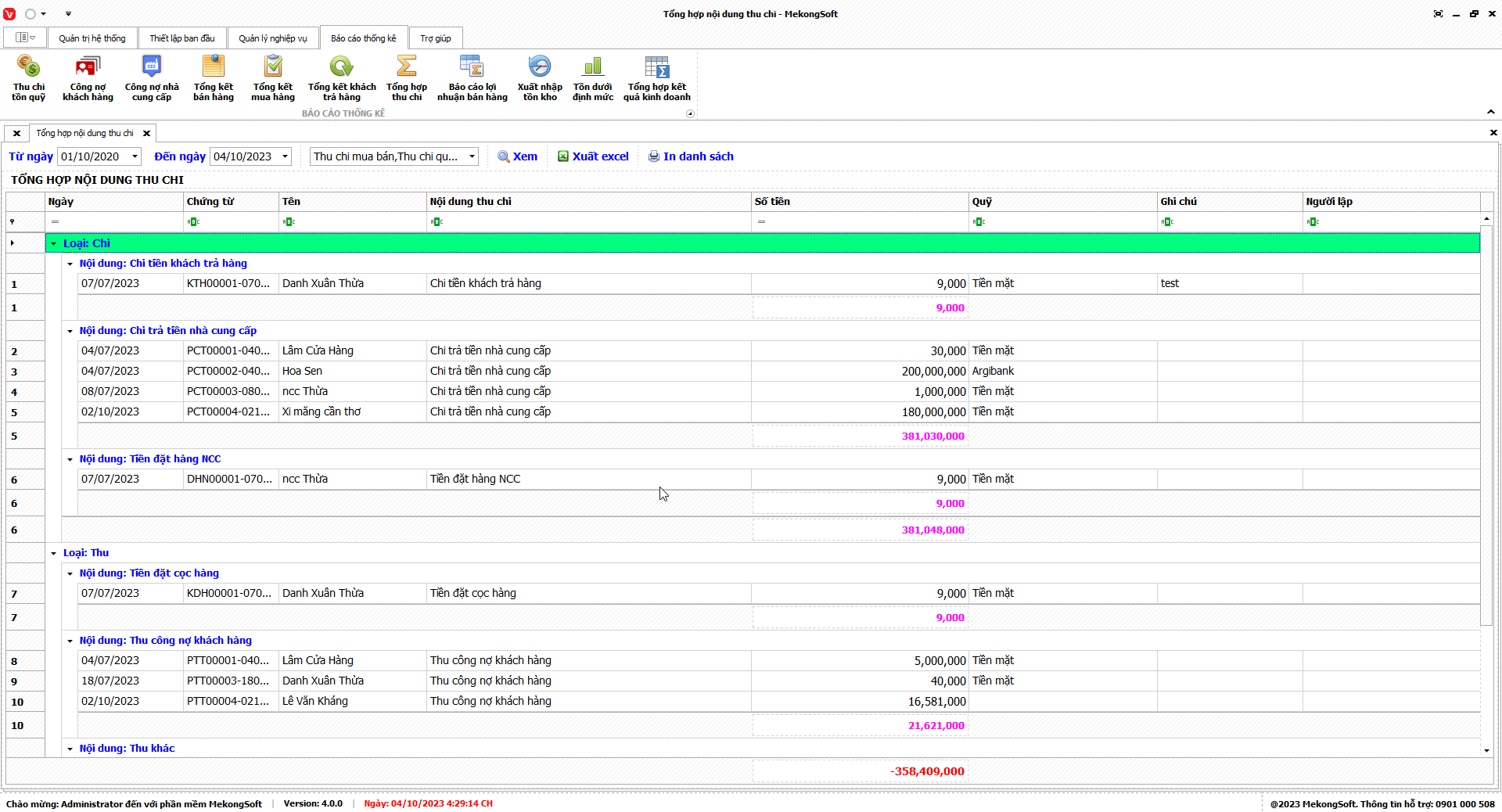Click Xuất excel button

click(593, 156)
